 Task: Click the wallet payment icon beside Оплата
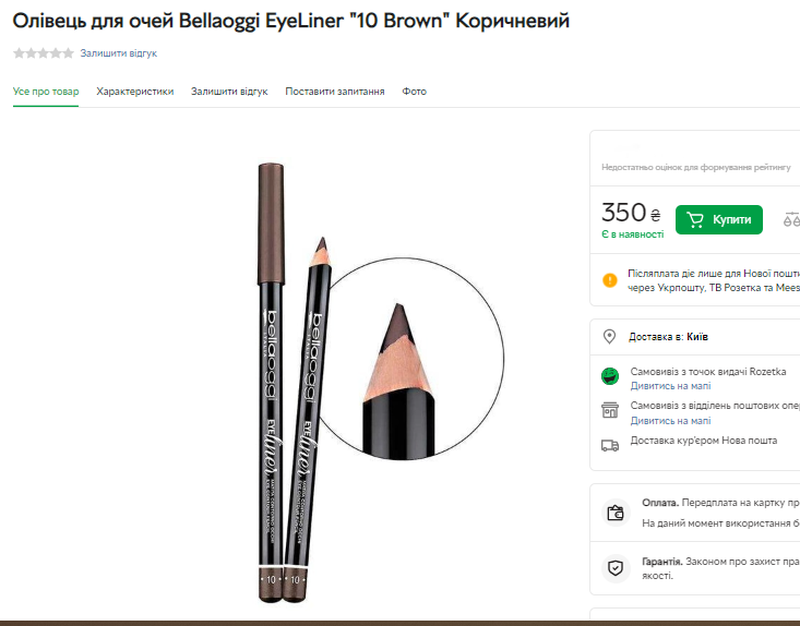(616, 513)
